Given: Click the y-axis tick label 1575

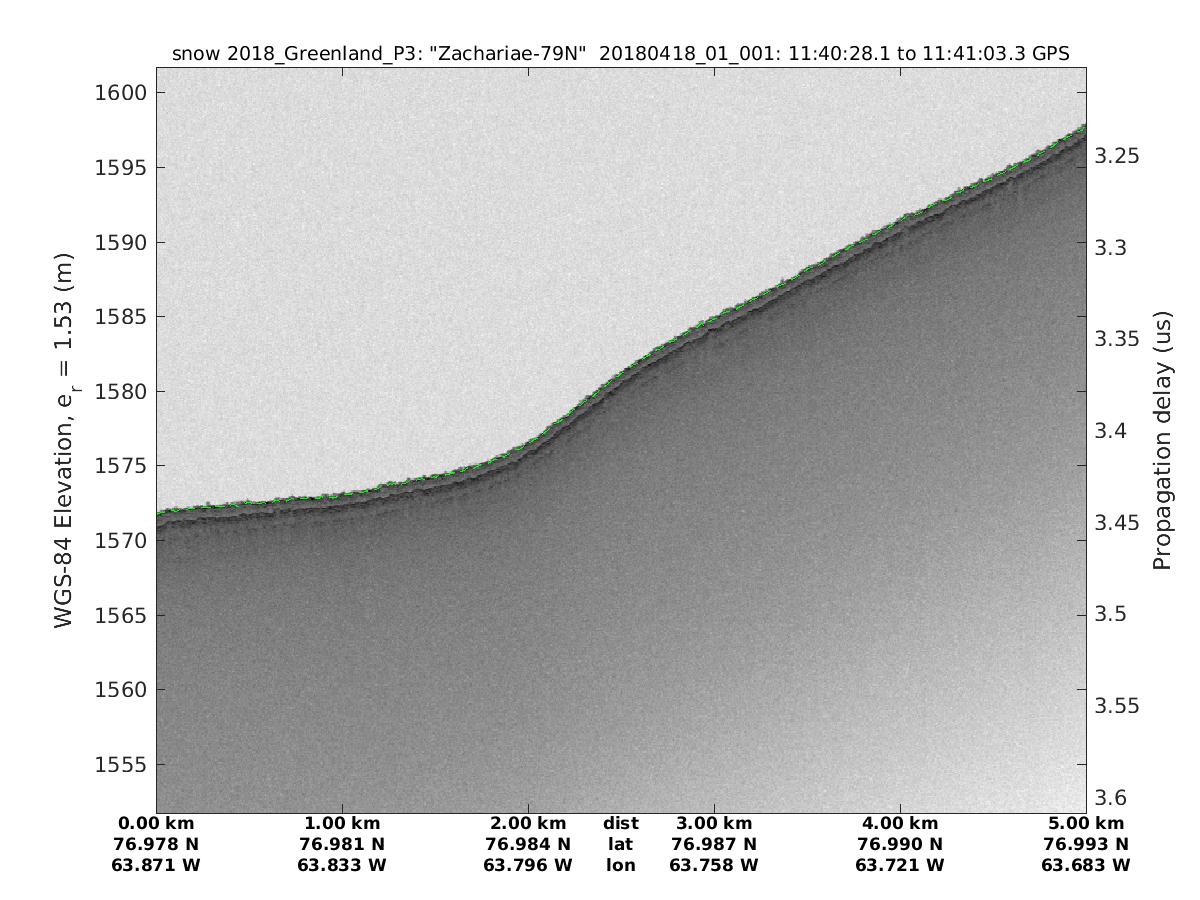Looking at the screenshot, I should pyautogui.click(x=119, y=466).
